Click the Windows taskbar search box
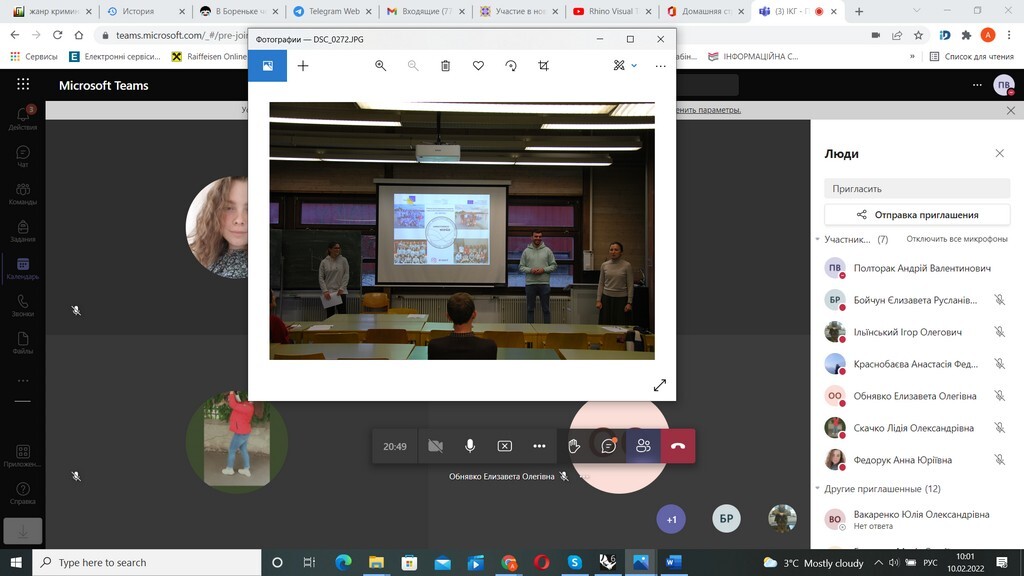Viewport: 1024px width, 576px height. tap(147, 562)
